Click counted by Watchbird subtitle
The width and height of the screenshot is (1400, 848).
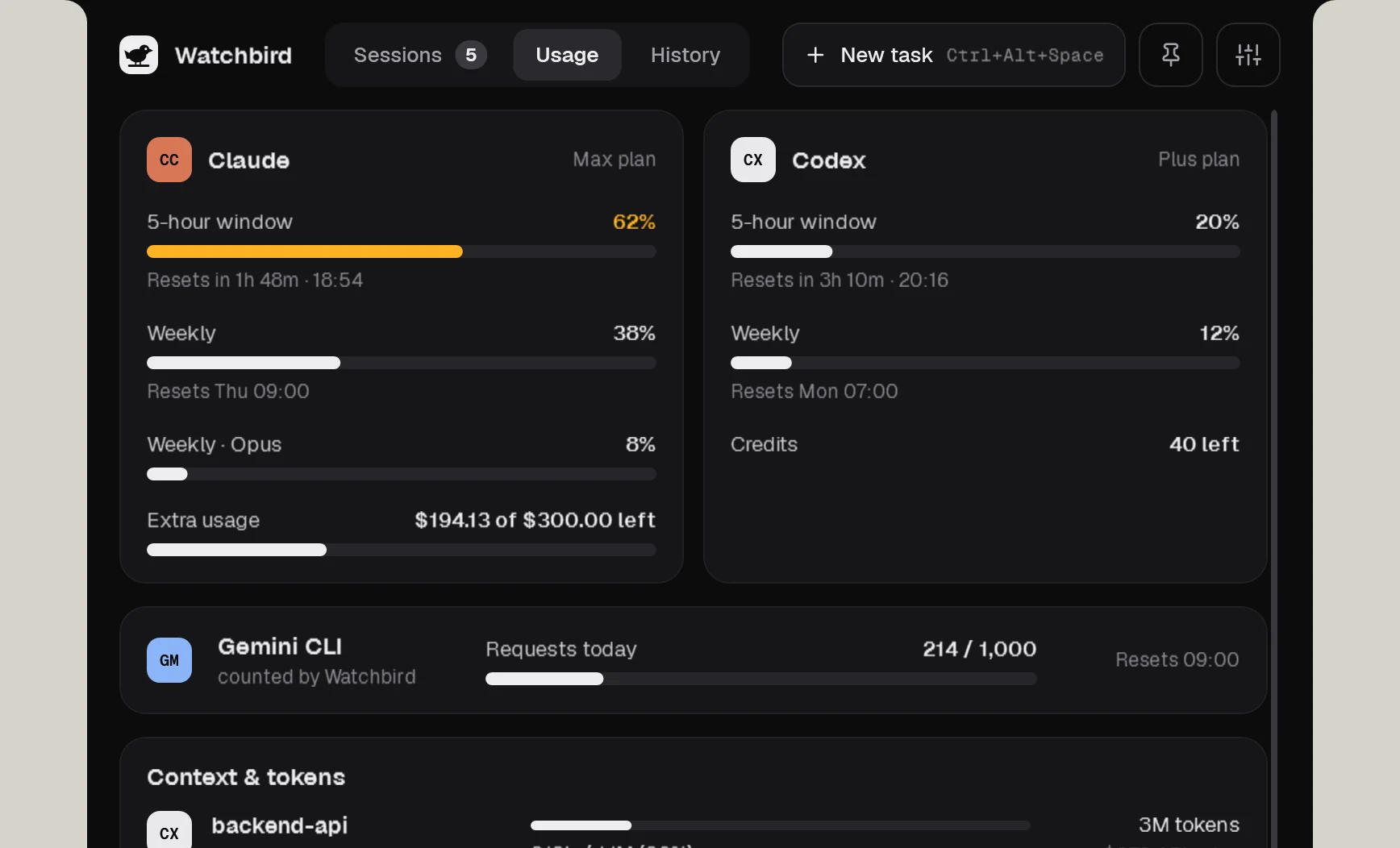[317, 676]
